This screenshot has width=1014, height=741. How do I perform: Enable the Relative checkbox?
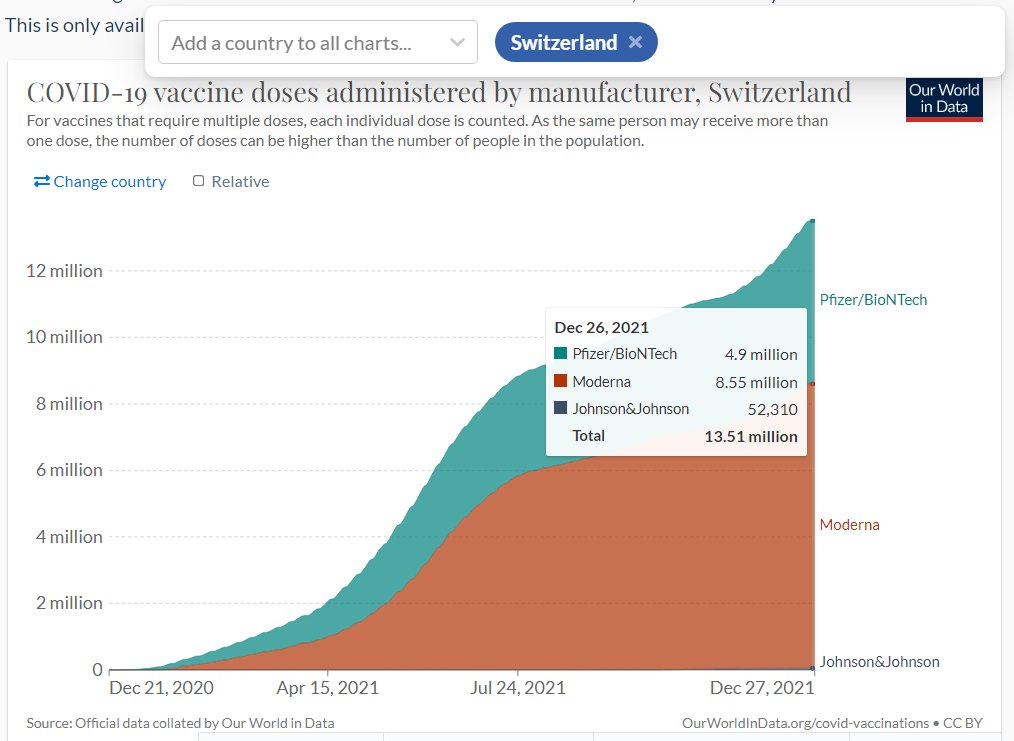pyautogui.click(x=198, y=181)
